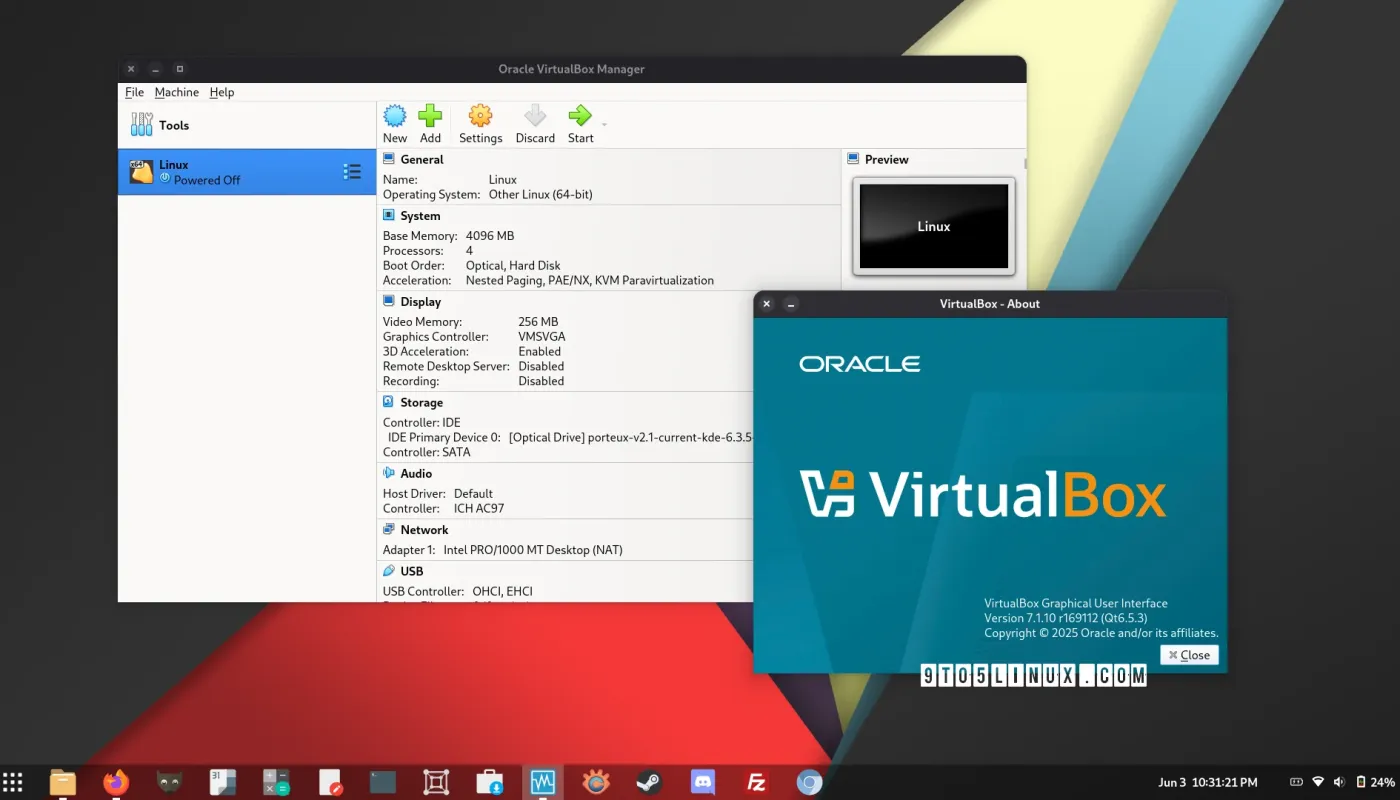
Task: Click the General section header
Action: click(421, 159)
